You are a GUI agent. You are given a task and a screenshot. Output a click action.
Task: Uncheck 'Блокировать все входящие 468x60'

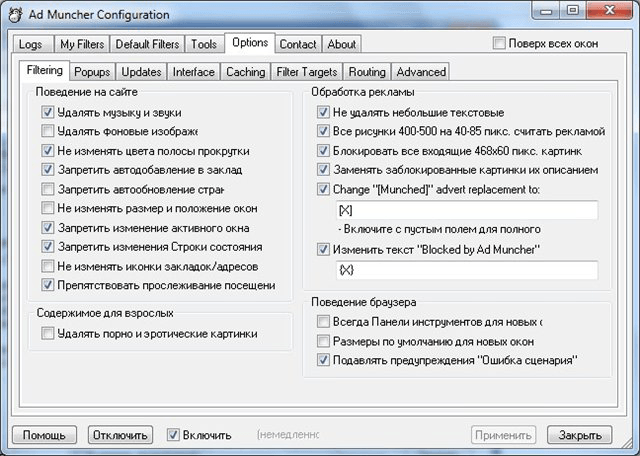coord(323,151)
